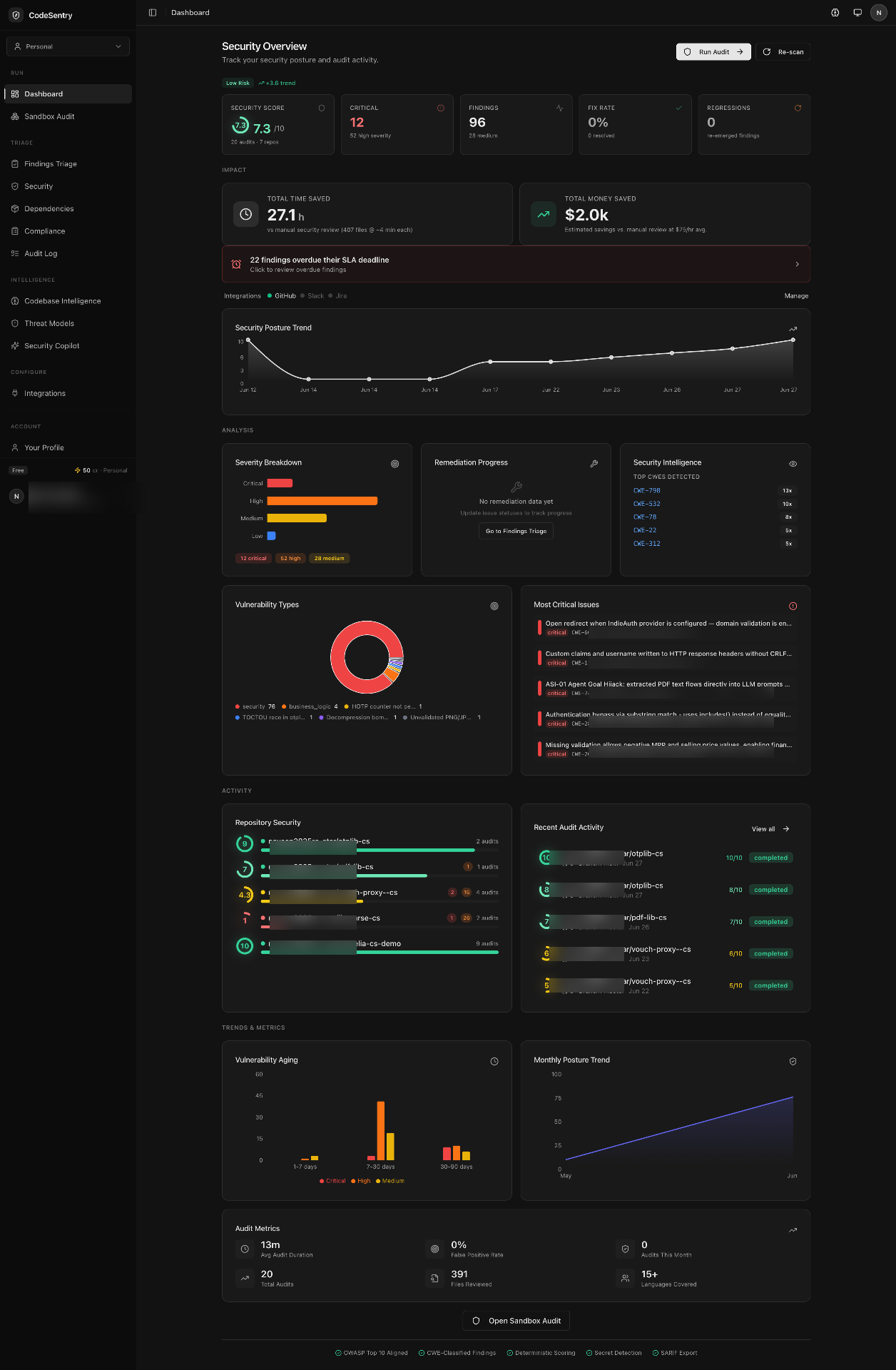Screen dimensions: 896x1370
Task: Click the Total Money Saved trend icon
Action: [544, 214]
